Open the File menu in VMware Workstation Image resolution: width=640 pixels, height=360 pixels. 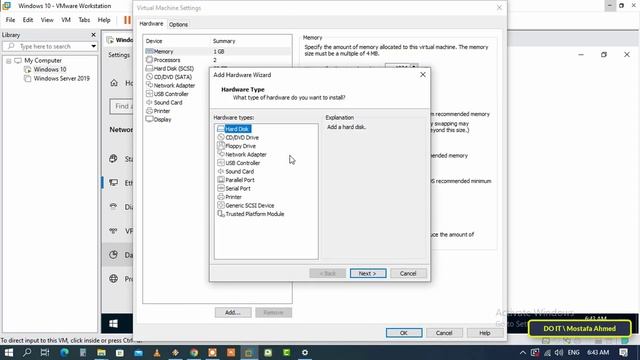tap(10, 20)
